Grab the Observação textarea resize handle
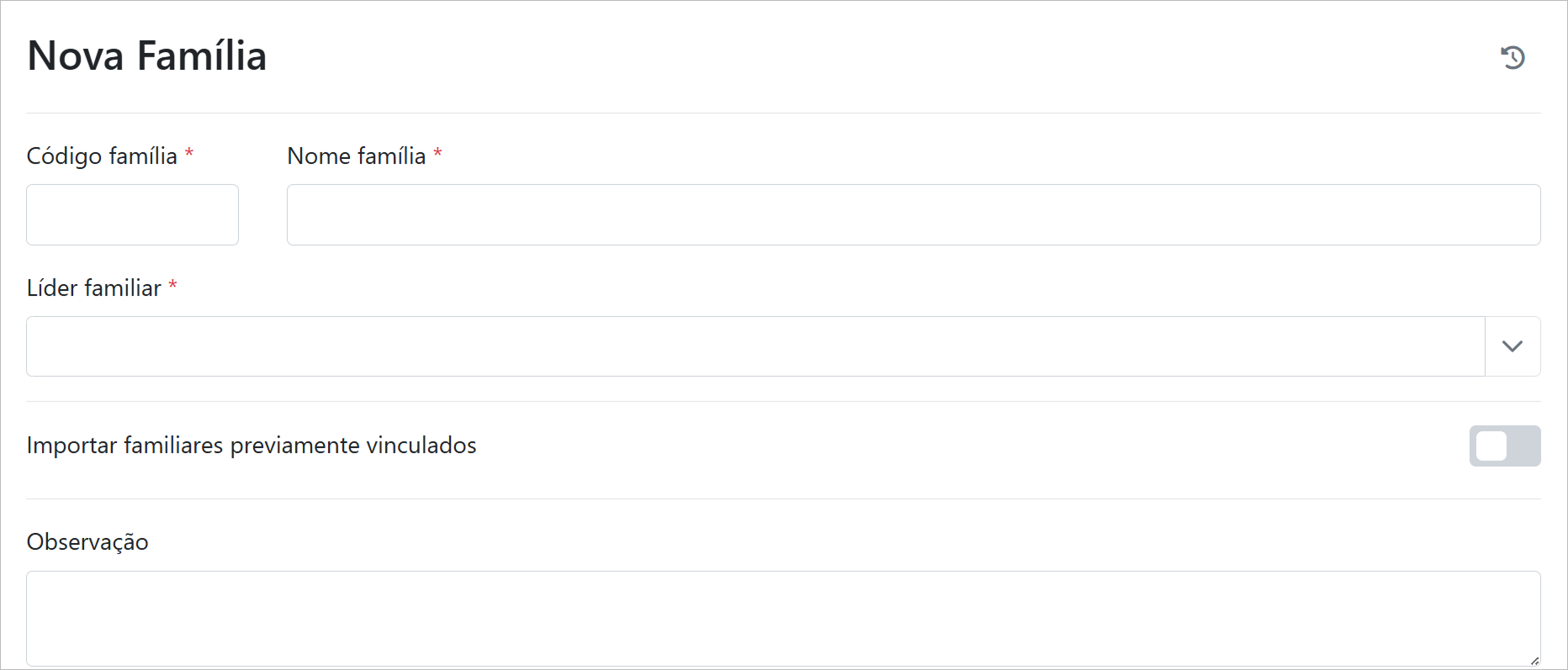 [1534, 661]
